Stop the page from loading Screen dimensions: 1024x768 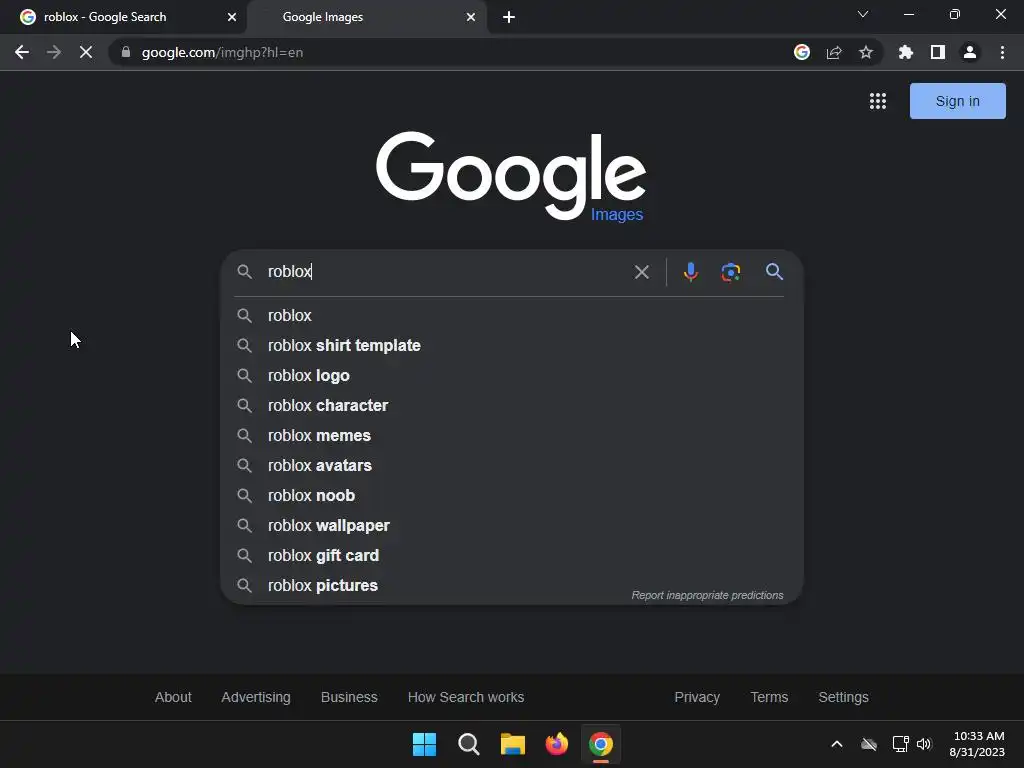pos(86,52)
